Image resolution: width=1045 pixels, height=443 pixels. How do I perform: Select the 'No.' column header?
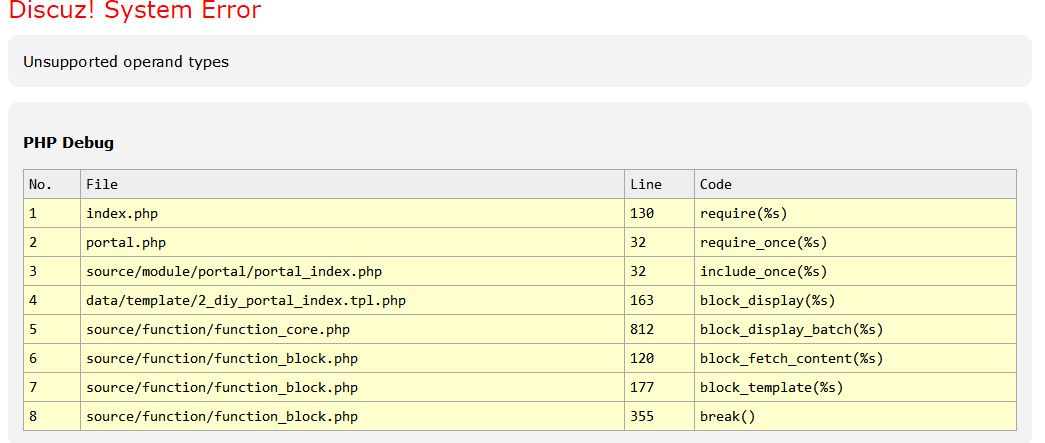tap(40, 184)
